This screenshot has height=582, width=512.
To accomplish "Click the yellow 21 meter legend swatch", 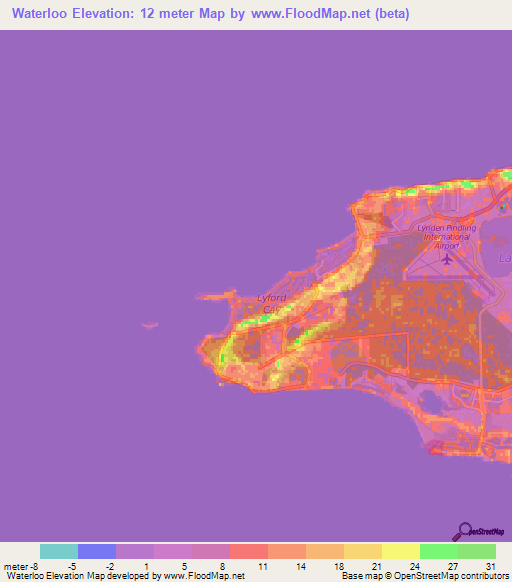I will 401,552.
